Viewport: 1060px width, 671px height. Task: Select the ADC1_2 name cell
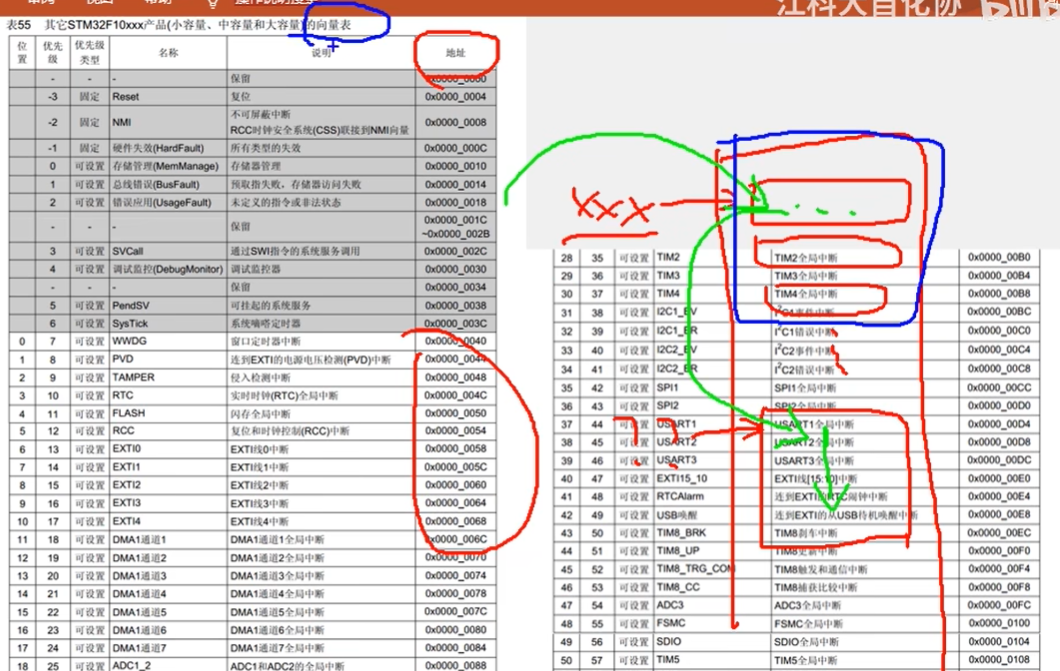(x=168, y=665)
